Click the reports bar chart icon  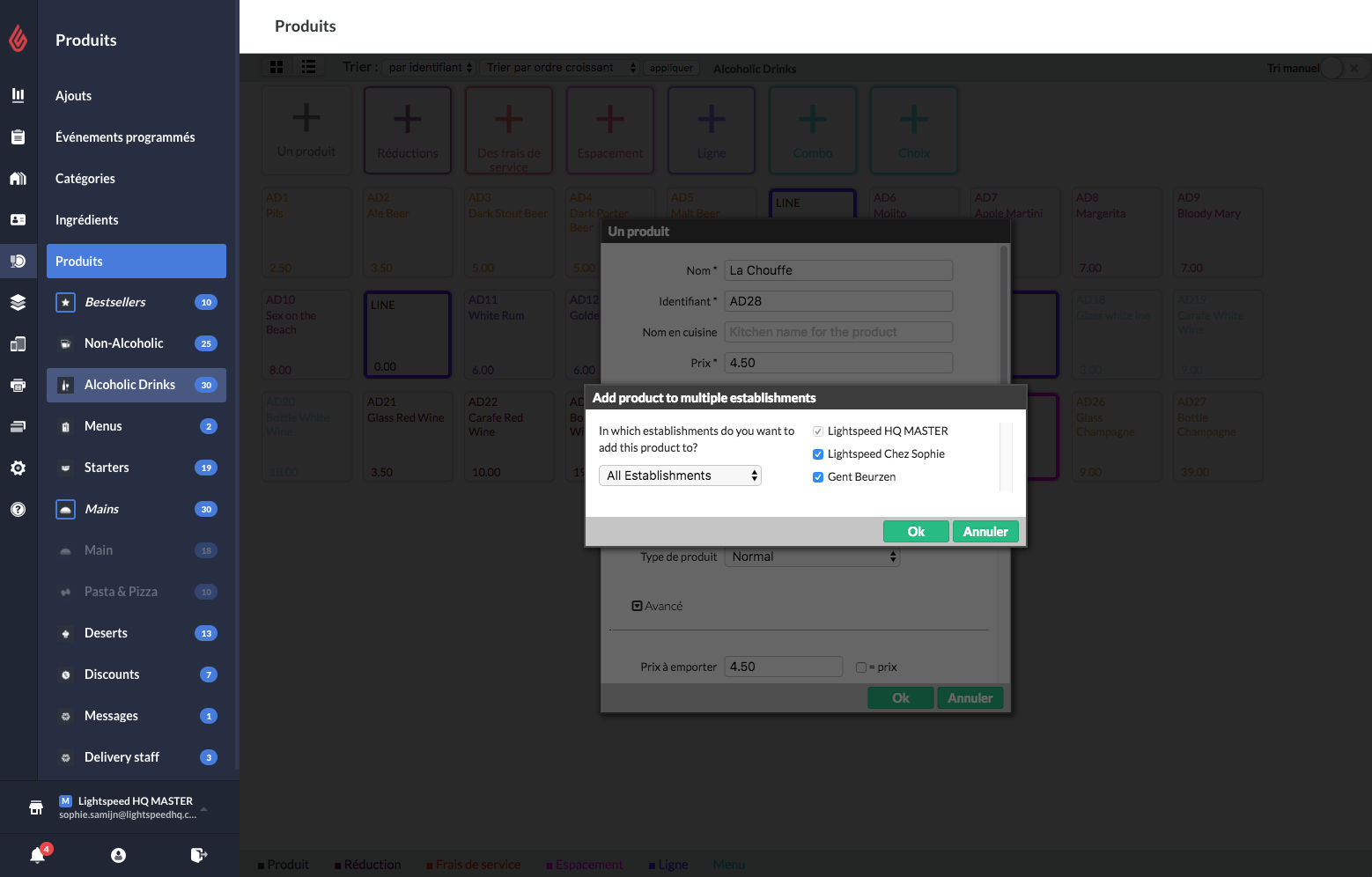18,95
